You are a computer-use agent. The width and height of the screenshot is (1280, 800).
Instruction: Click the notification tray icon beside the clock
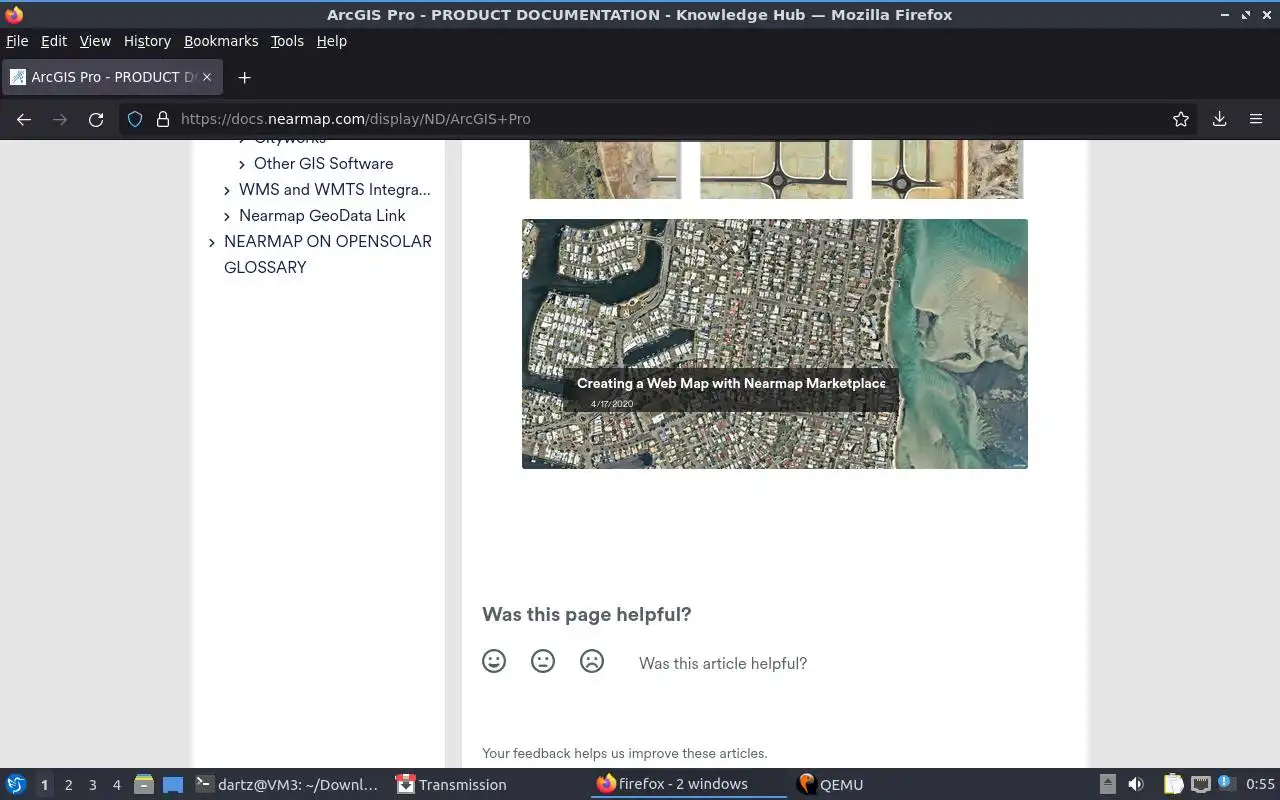tap(1226, 783)
